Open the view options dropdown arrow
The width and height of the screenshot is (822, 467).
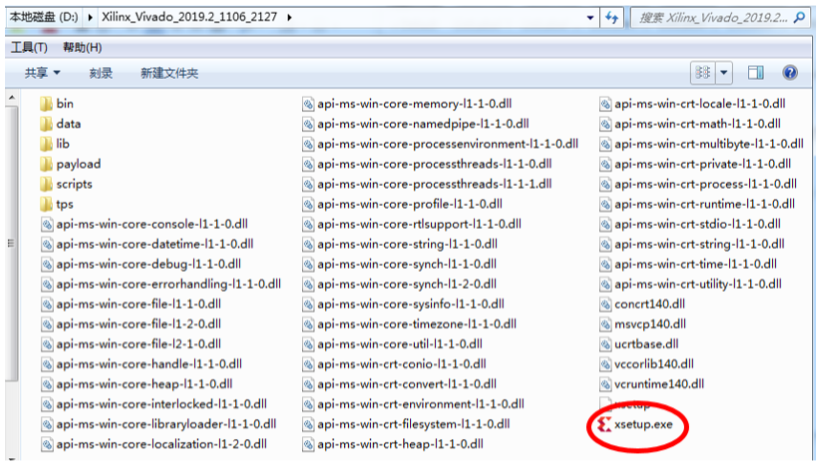pyautogui.click(x=723, y=72)
